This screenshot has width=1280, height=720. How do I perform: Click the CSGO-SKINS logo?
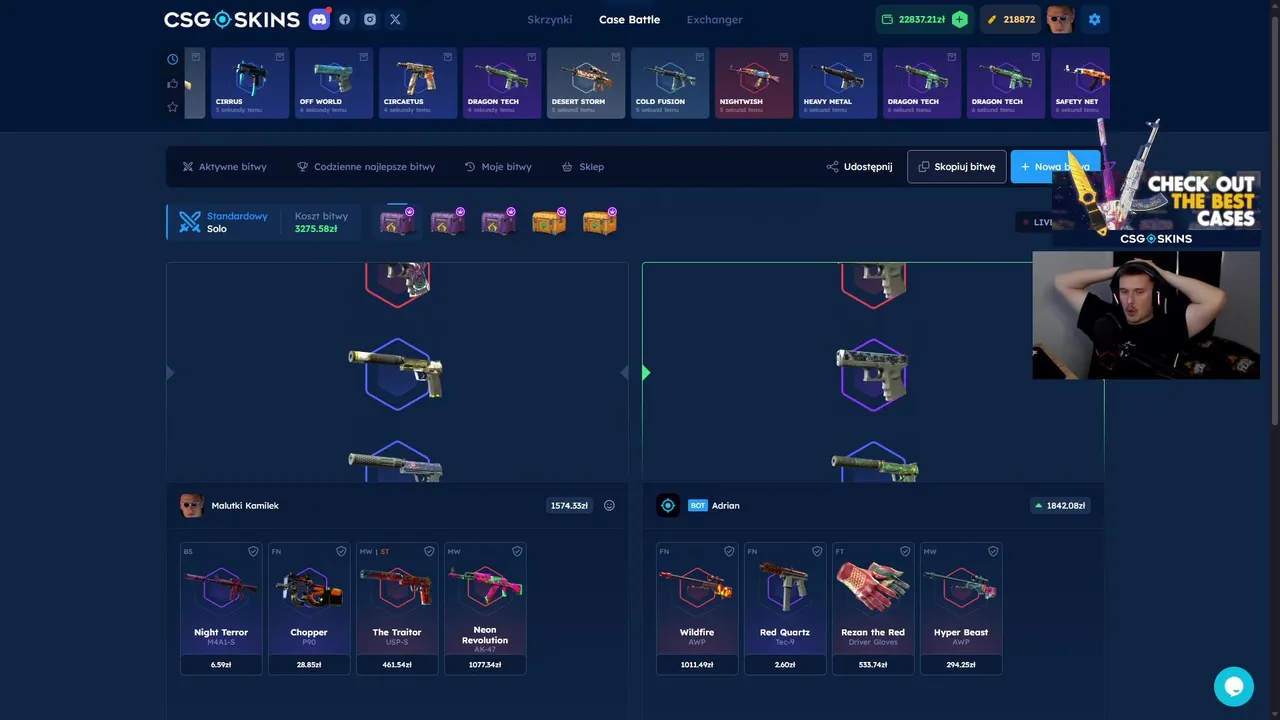231,19
